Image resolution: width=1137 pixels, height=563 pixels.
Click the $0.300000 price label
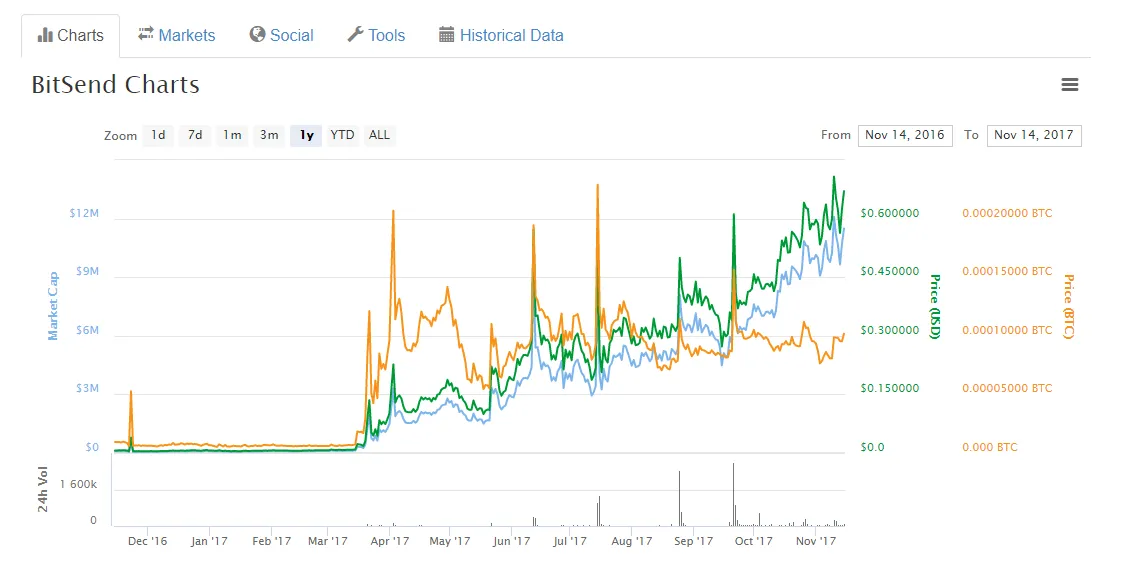point(890,330)
